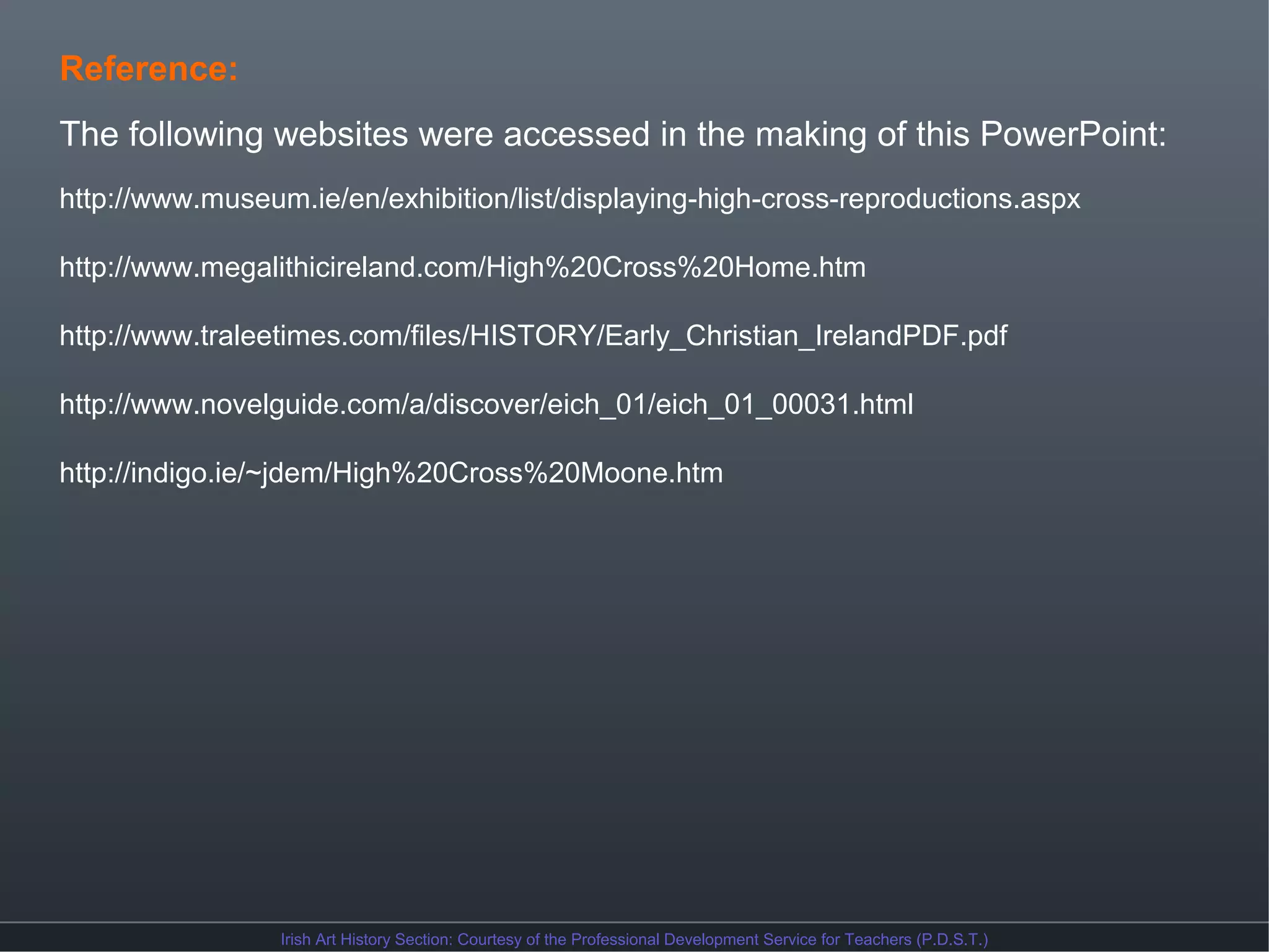
Task: Open the novelguide.com eich_01_00031 link
Action: coord(486,404)
